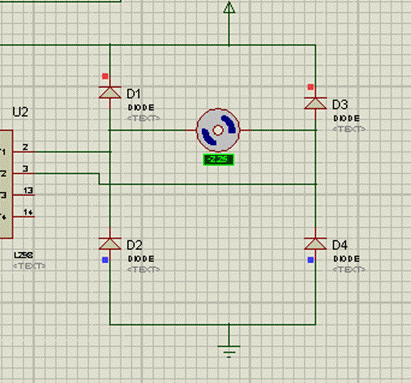This screenshot has height=383, width=411.
Task: Click the power terminal arrow at top
Action: click(229, 8)
